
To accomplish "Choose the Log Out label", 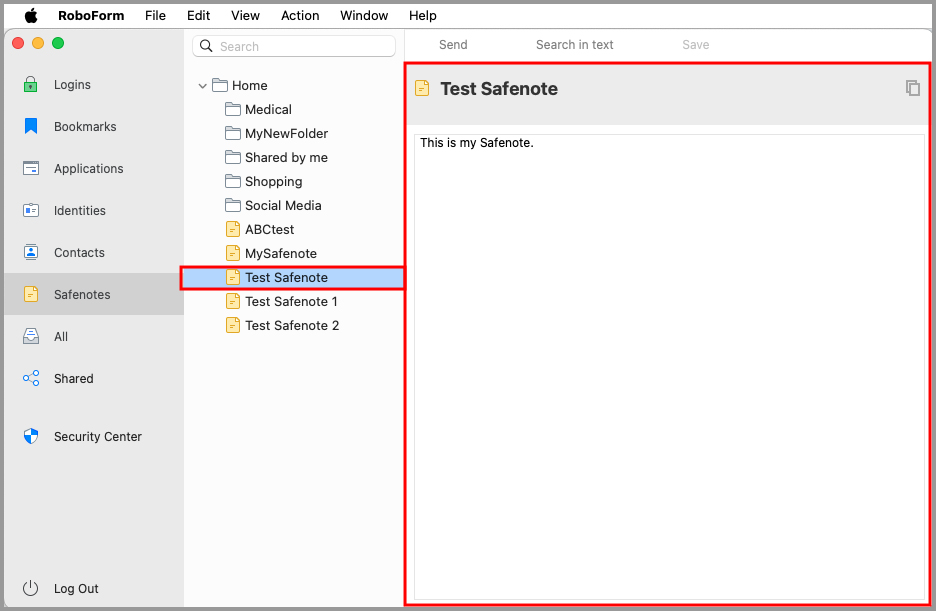I will [76, 588].
